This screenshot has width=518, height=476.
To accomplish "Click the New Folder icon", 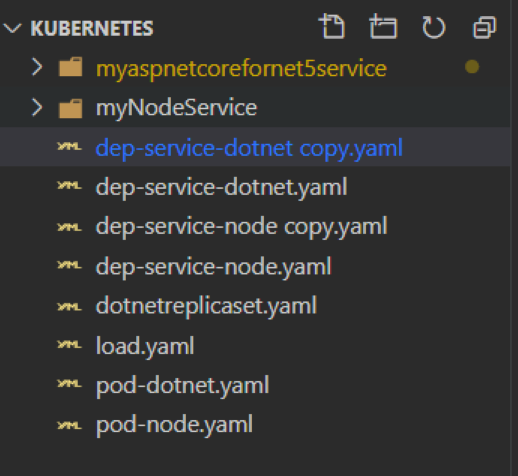I will (383, 27).
